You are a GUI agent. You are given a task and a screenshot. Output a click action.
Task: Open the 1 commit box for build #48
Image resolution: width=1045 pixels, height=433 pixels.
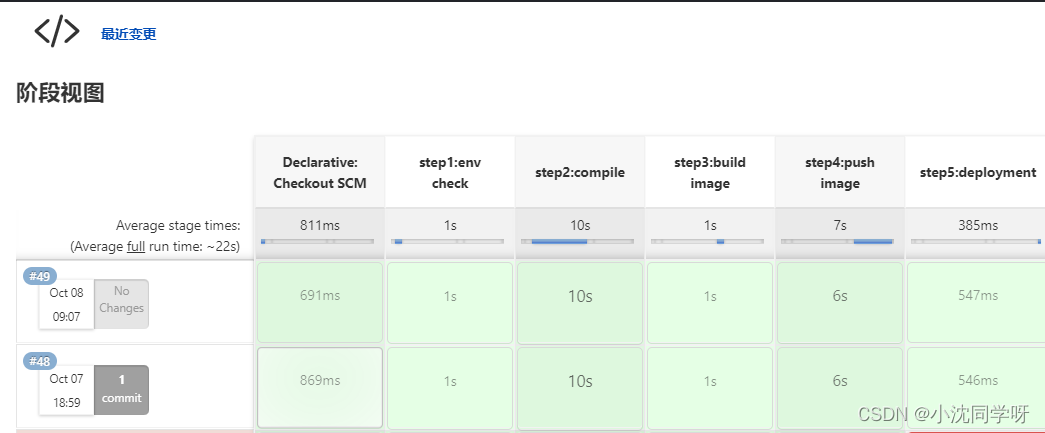(121, 389)
